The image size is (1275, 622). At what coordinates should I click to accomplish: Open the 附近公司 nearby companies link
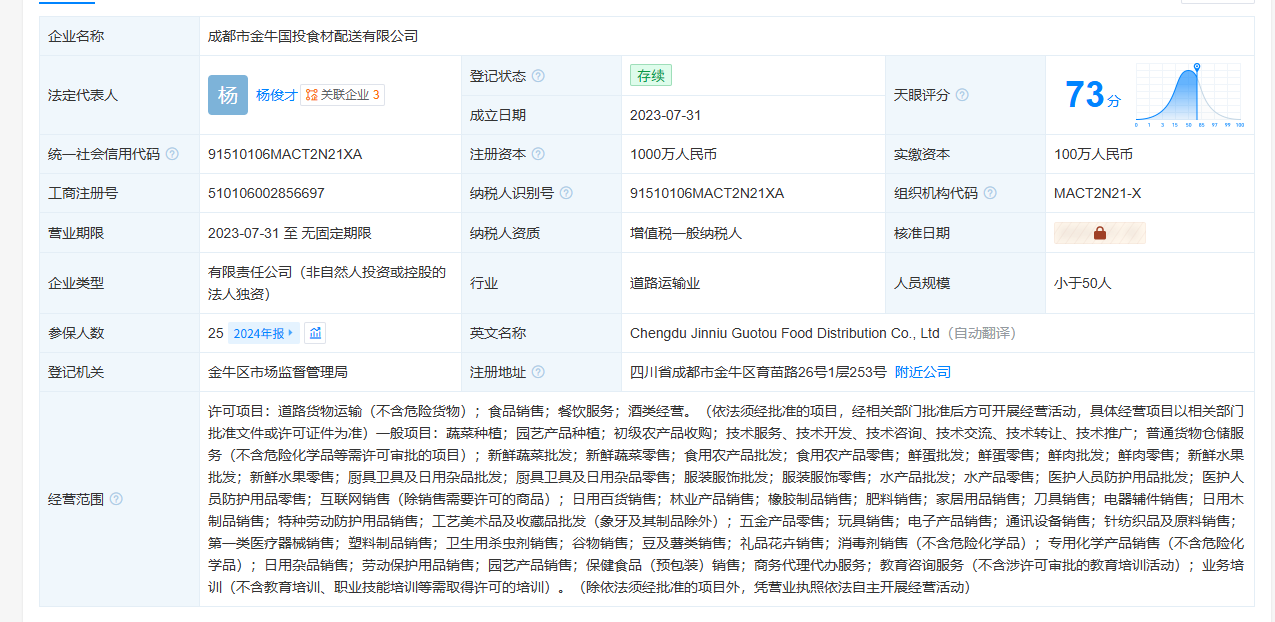point(922,372)
